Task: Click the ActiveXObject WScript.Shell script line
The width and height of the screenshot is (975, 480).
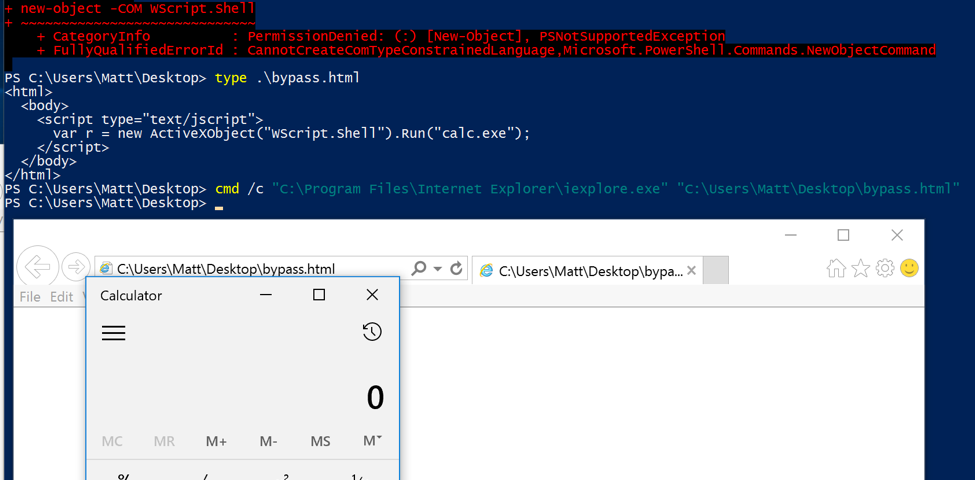Action: coord(291,133)
